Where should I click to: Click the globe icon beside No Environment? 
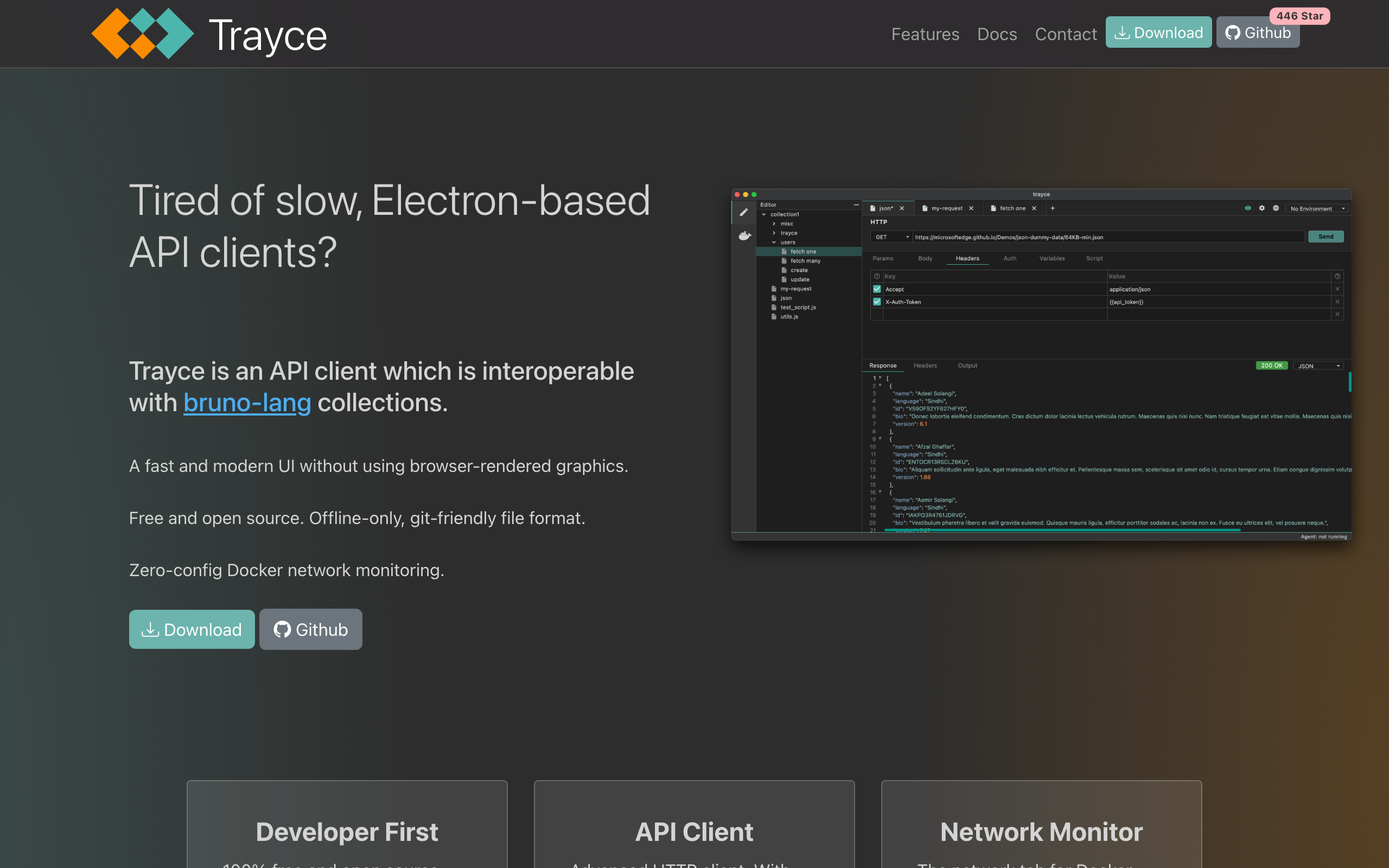[x=1276, y=208]
